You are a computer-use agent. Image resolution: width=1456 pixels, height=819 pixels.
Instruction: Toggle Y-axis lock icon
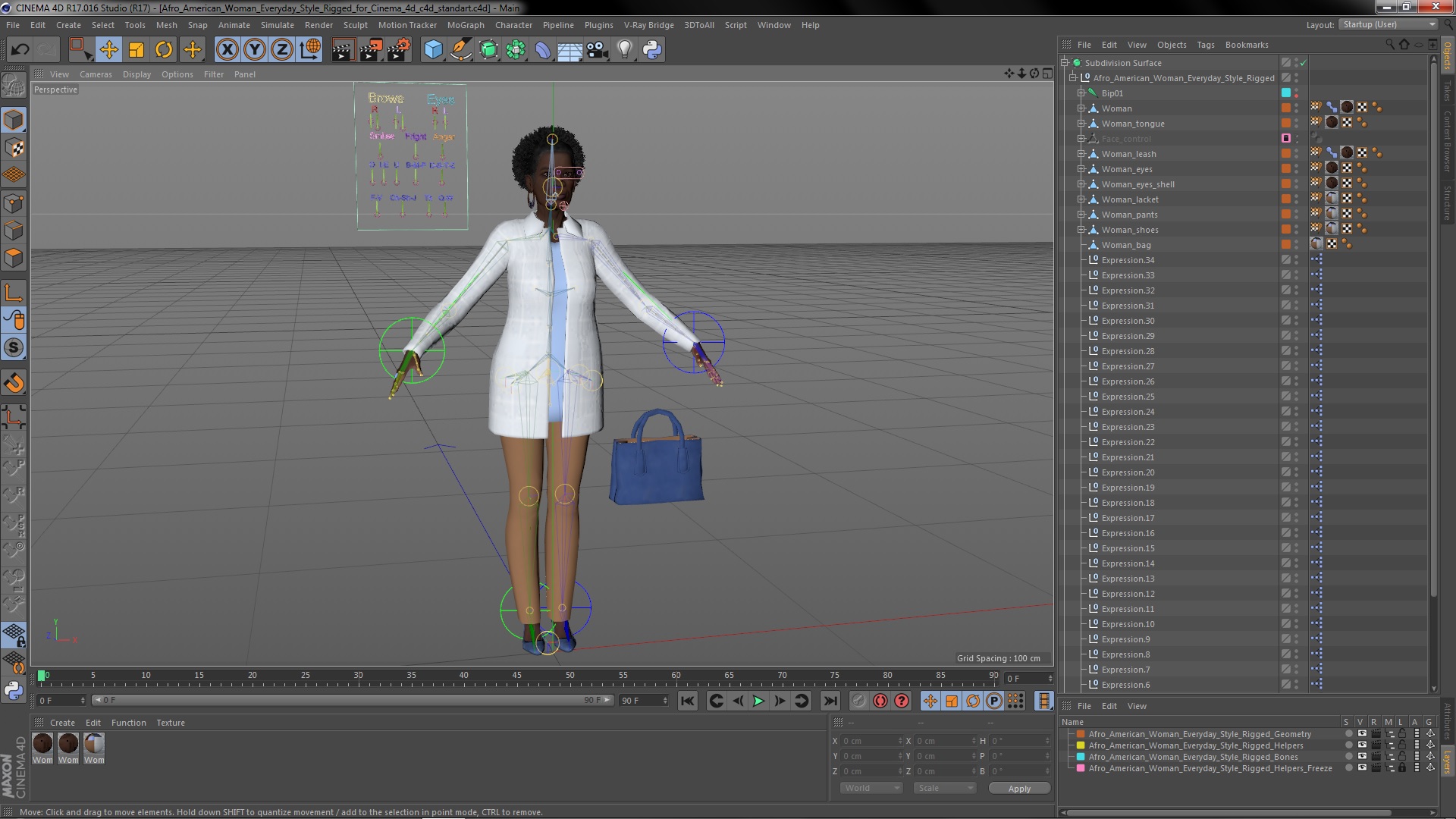[255, 50]
